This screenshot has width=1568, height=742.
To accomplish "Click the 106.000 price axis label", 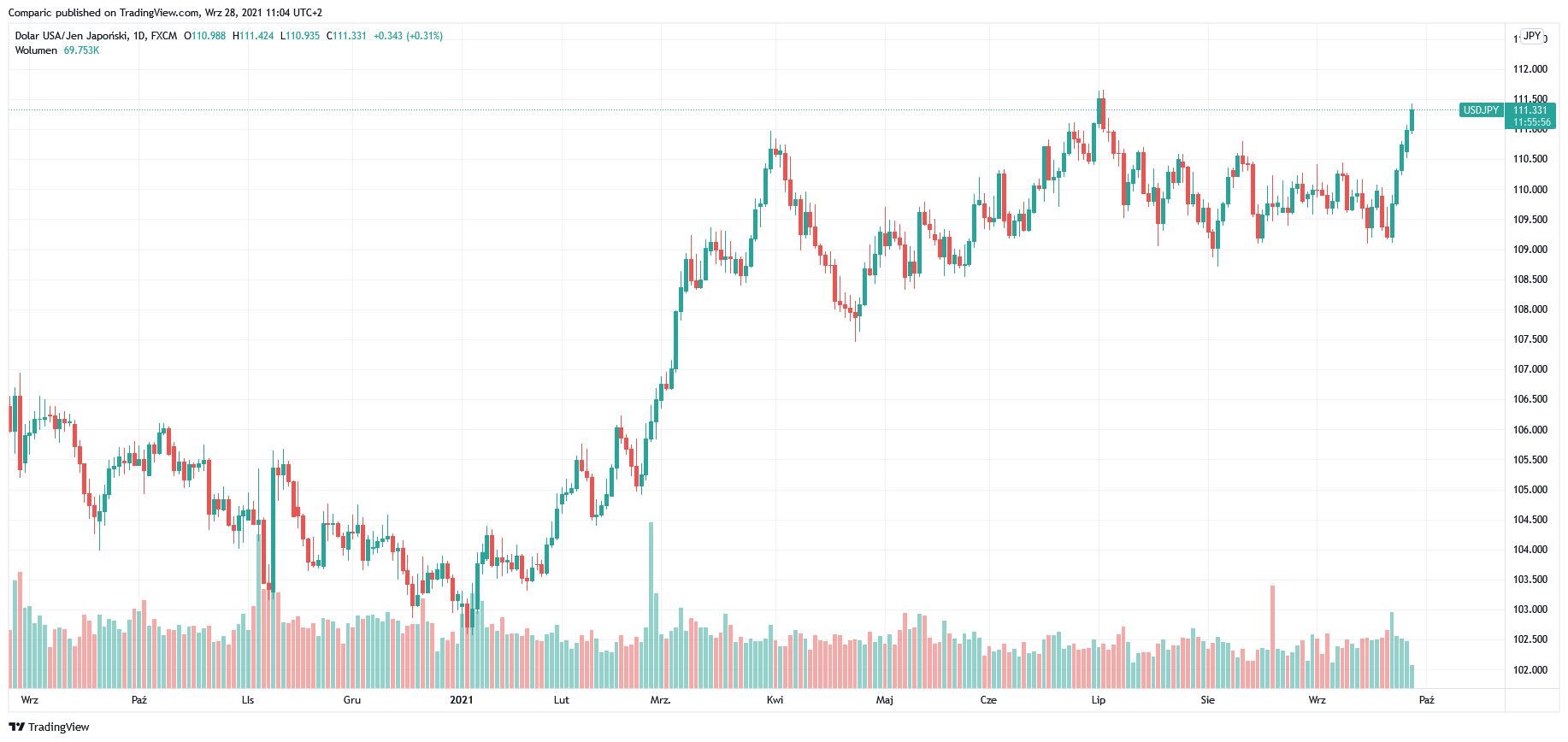I will coord(1530,430).
